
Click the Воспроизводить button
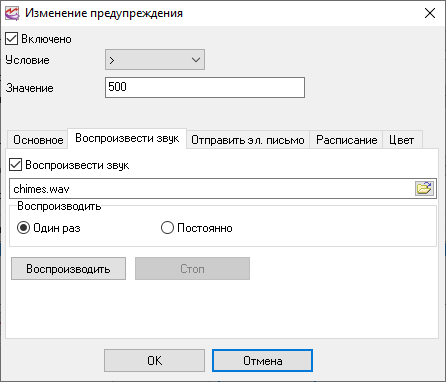[68, 268]
